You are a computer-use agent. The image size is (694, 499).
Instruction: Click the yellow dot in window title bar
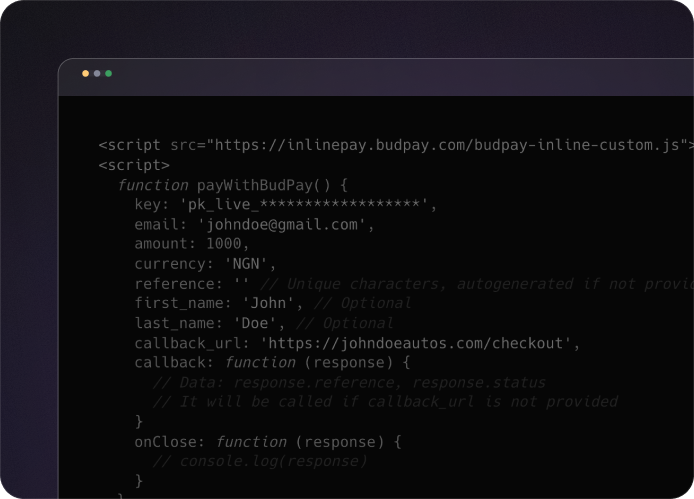tap(85, 74)
